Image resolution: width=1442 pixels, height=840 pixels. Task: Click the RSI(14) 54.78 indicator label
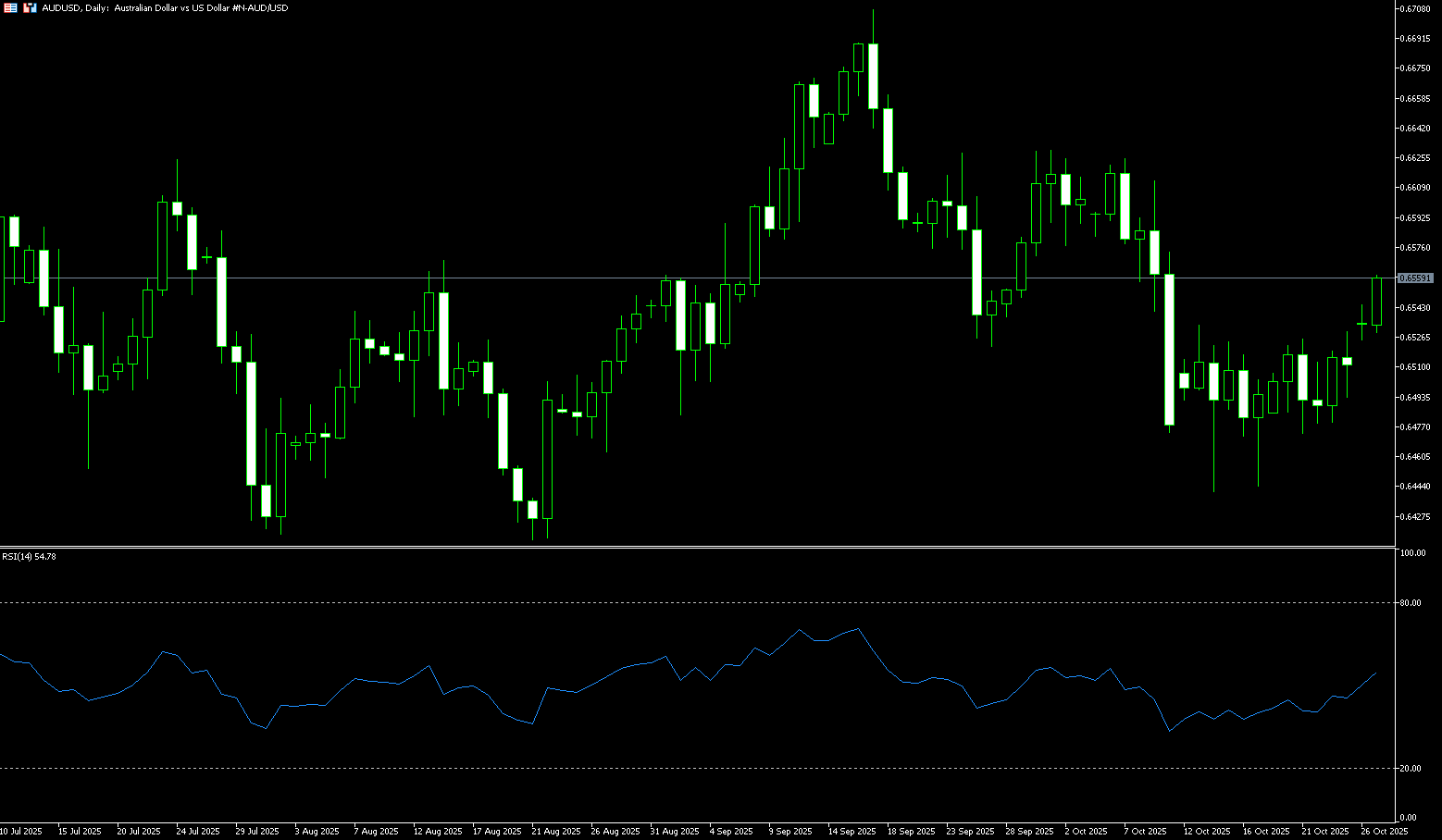pos(29,557)
